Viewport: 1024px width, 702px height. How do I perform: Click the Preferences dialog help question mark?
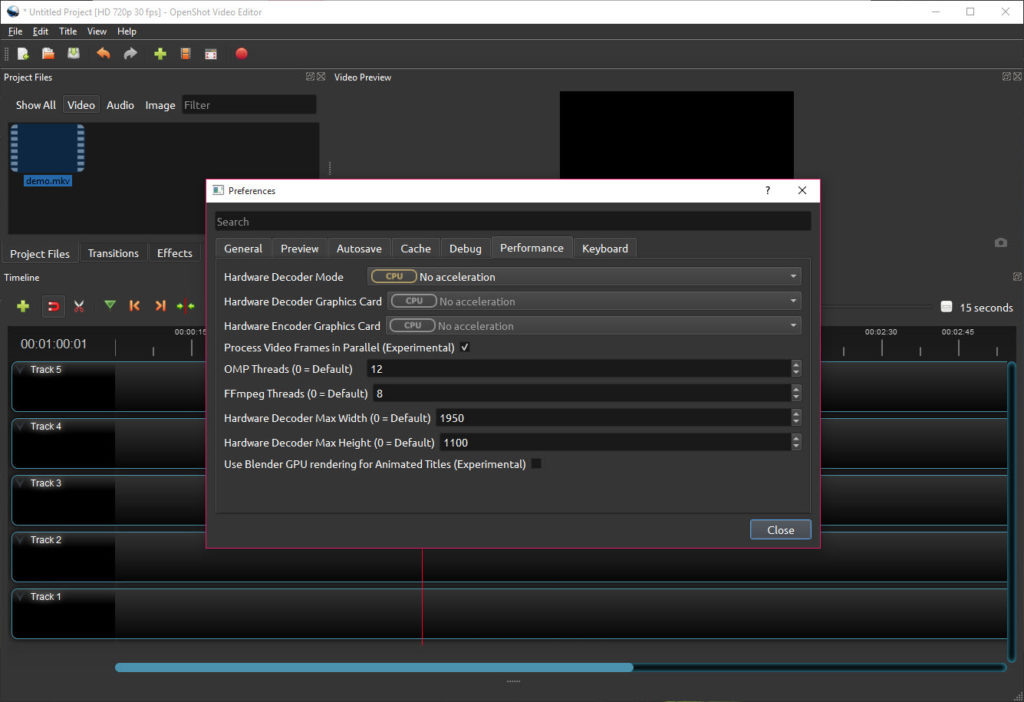[768, 191]
